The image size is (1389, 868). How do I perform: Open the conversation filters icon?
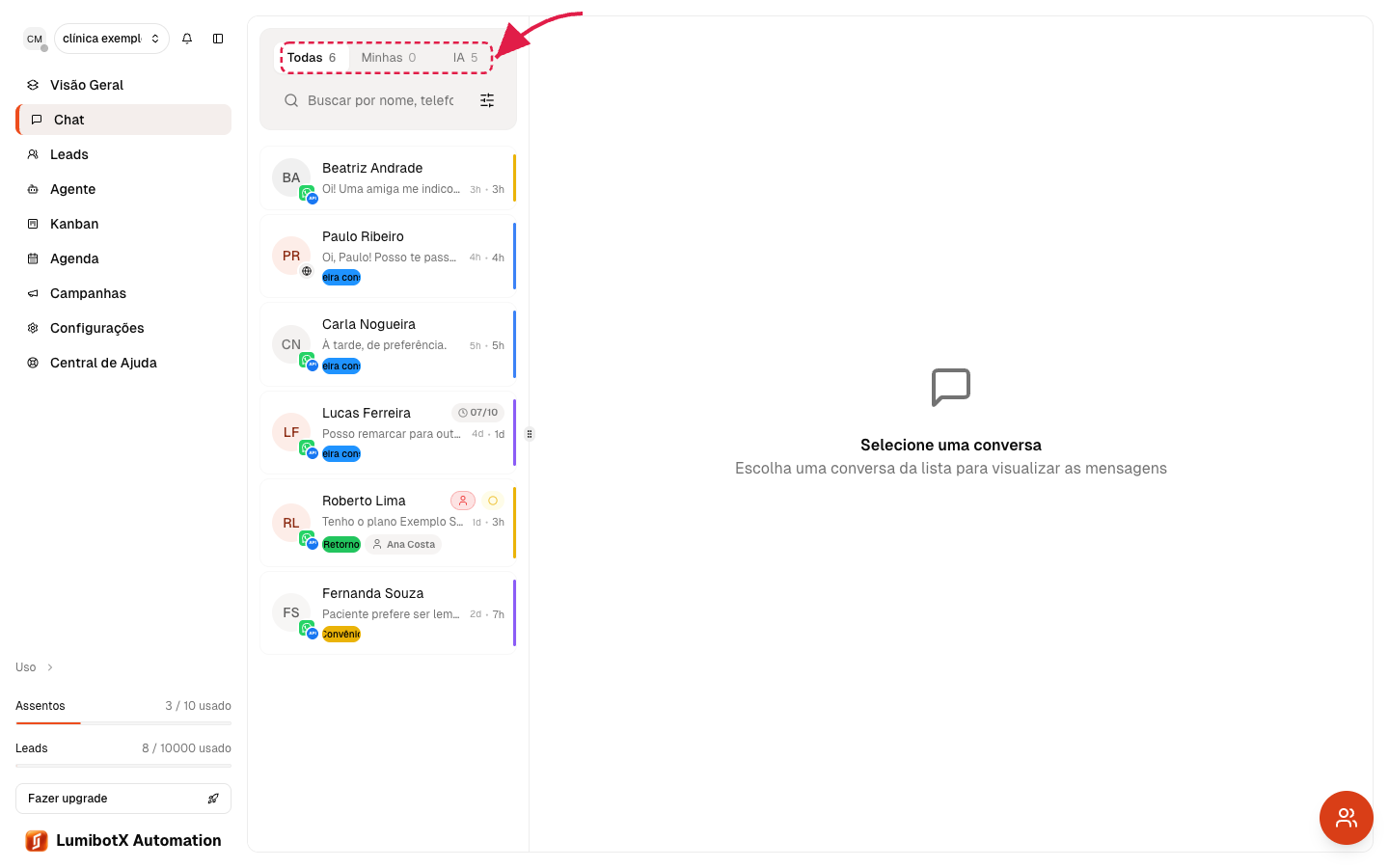click(487, 100)
